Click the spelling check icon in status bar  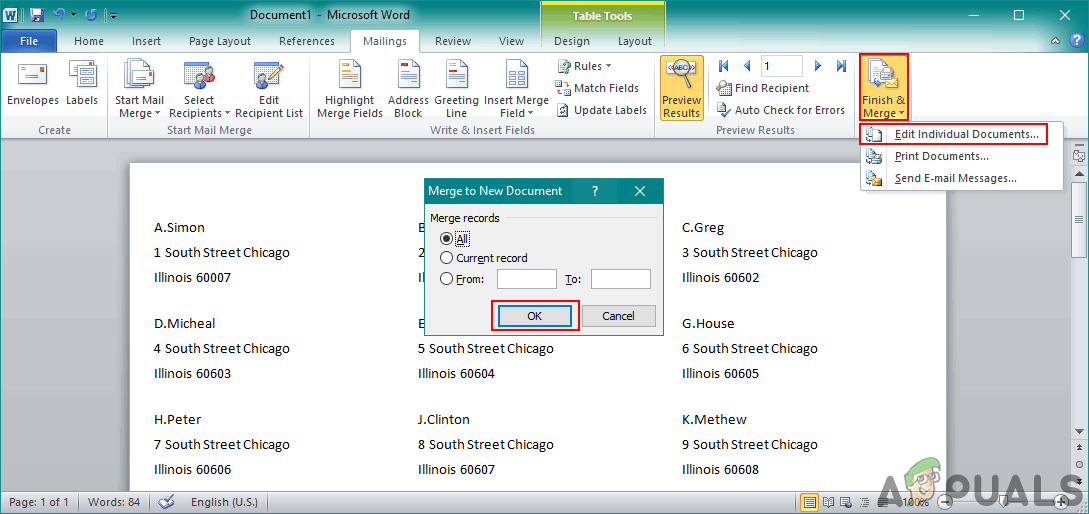point(166,501)
